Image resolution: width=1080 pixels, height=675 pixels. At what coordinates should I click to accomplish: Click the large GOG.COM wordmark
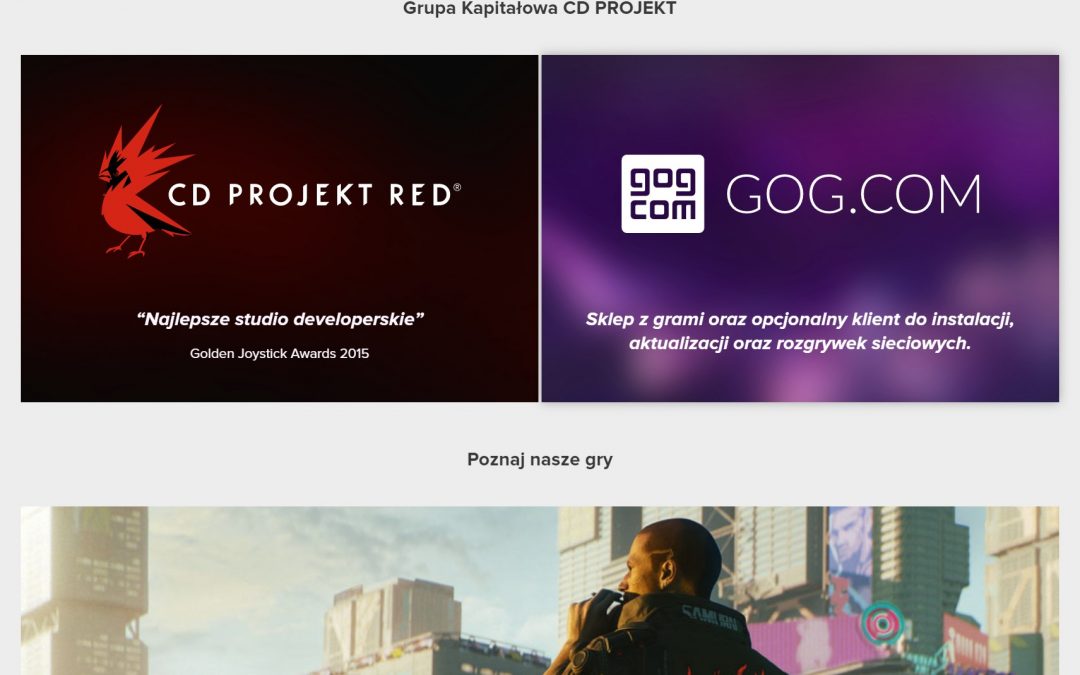(x=853, y=194)
